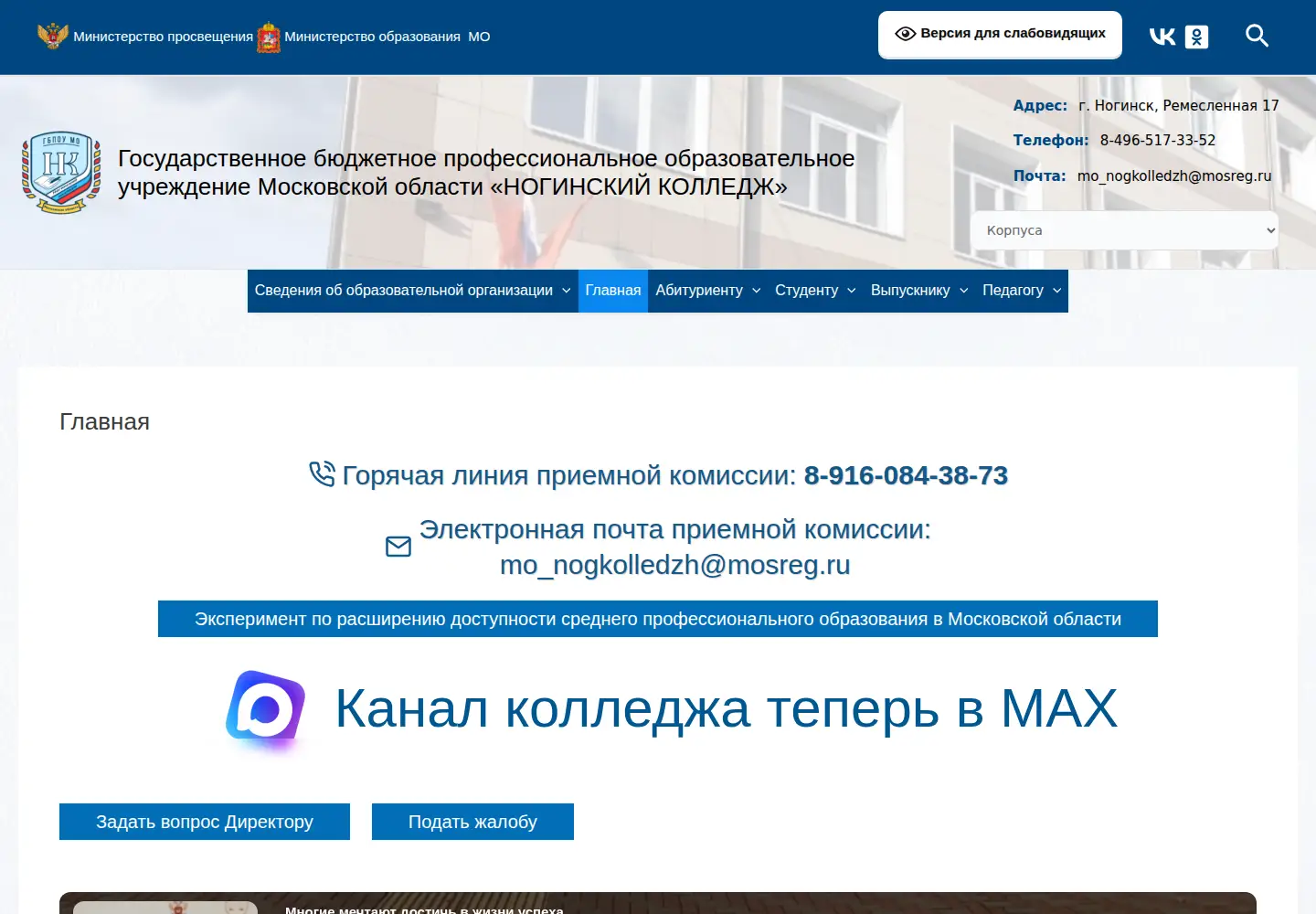Click the hotline phone icon

(x=322, y=473)
